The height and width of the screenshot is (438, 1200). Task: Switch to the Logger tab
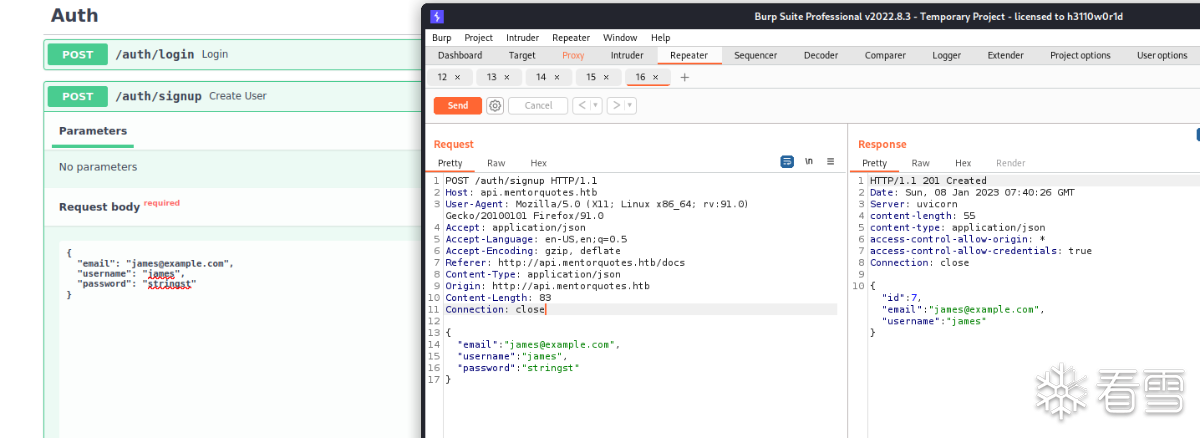tap(946, 55)
